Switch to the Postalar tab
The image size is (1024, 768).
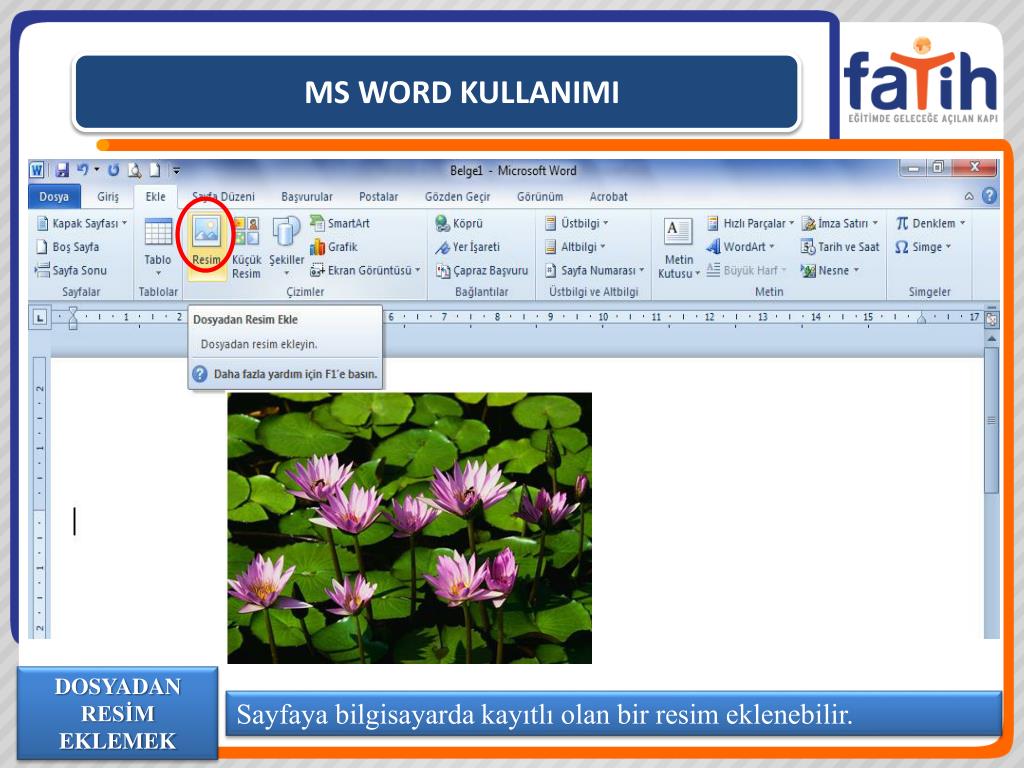tap(379, 197)
